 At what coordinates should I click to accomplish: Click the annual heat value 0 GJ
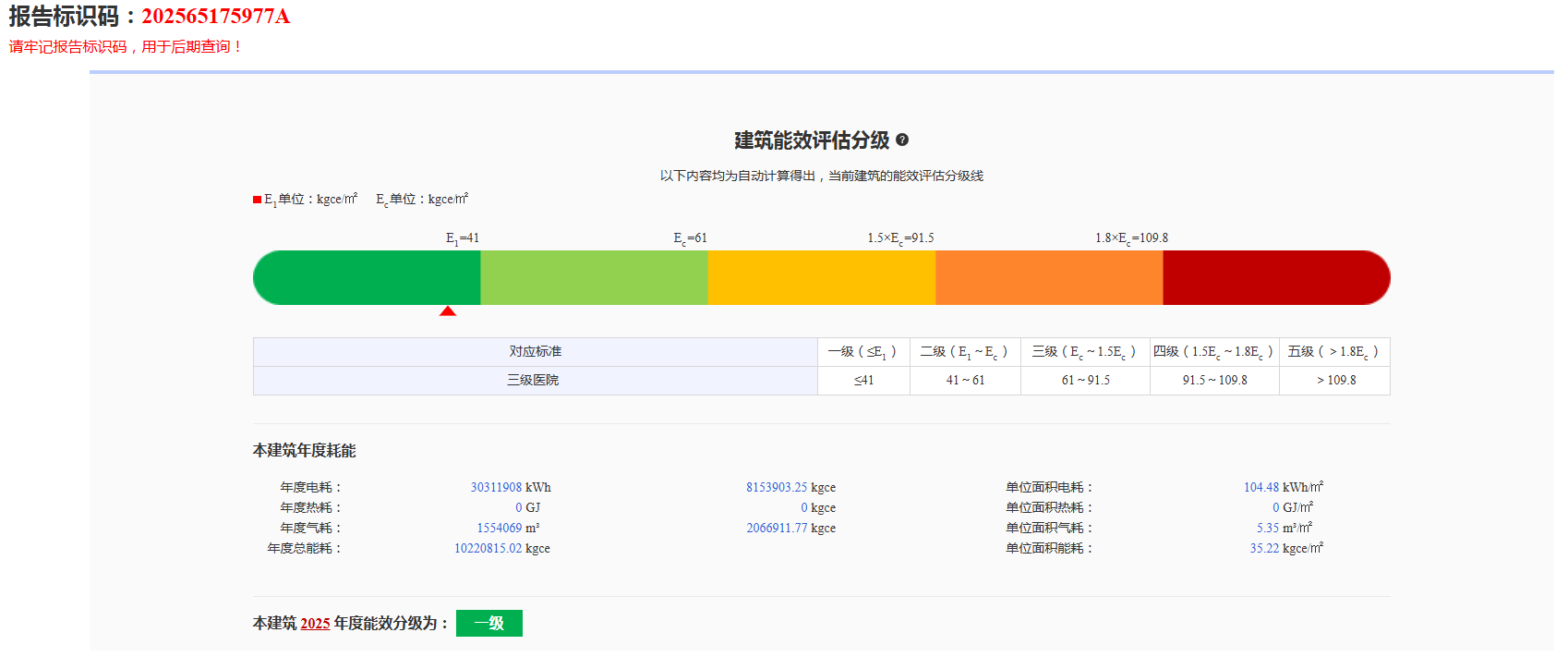click(528, 507)
